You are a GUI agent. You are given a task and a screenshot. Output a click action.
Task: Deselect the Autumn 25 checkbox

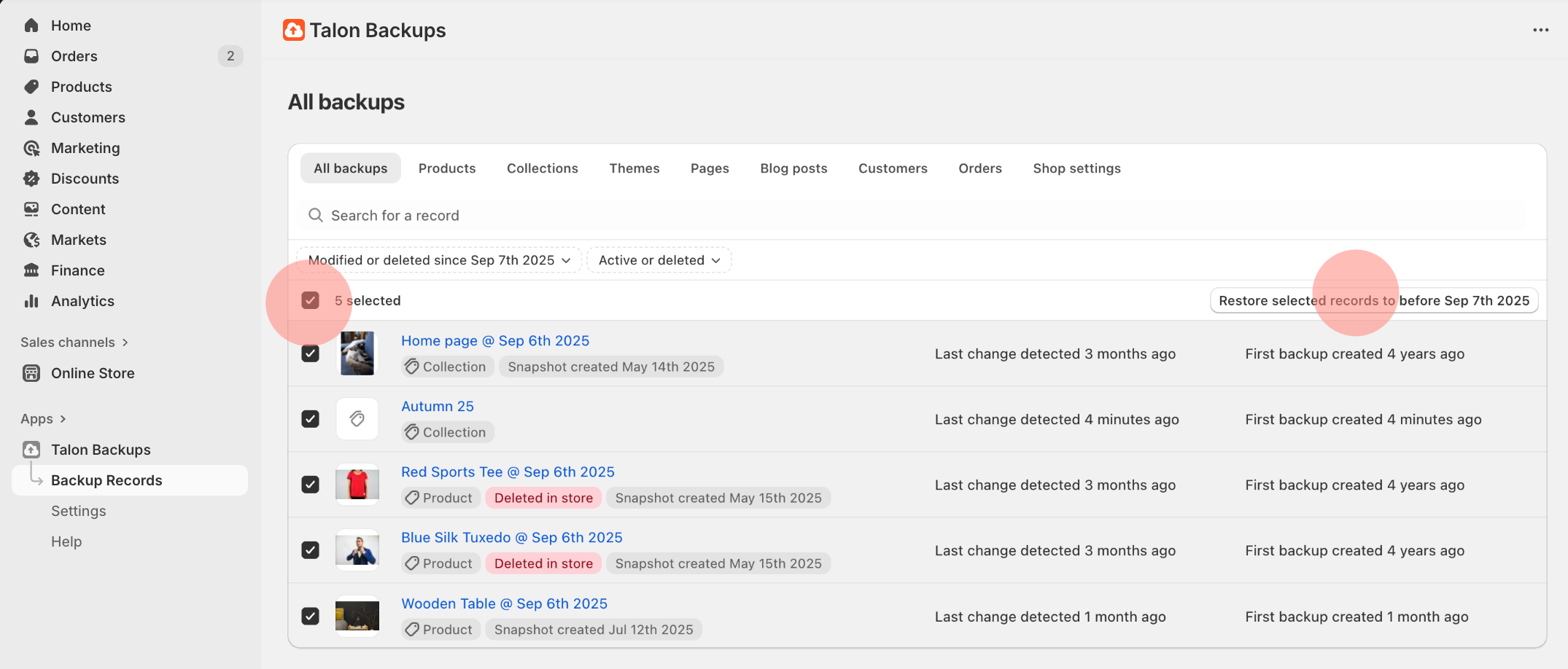click(x=311, y=419)
